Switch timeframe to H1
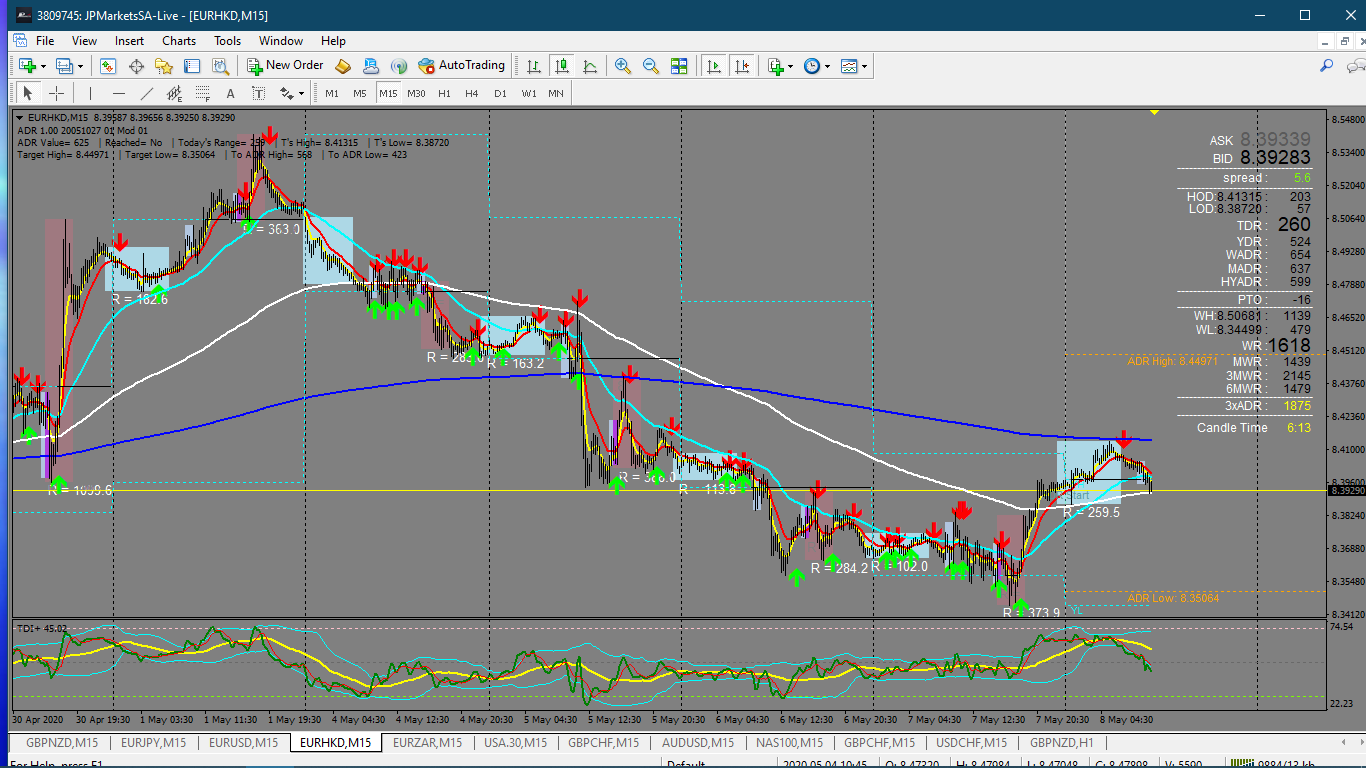The width and height of the screenshot is (1366, 768). click(x=444, y=93)
